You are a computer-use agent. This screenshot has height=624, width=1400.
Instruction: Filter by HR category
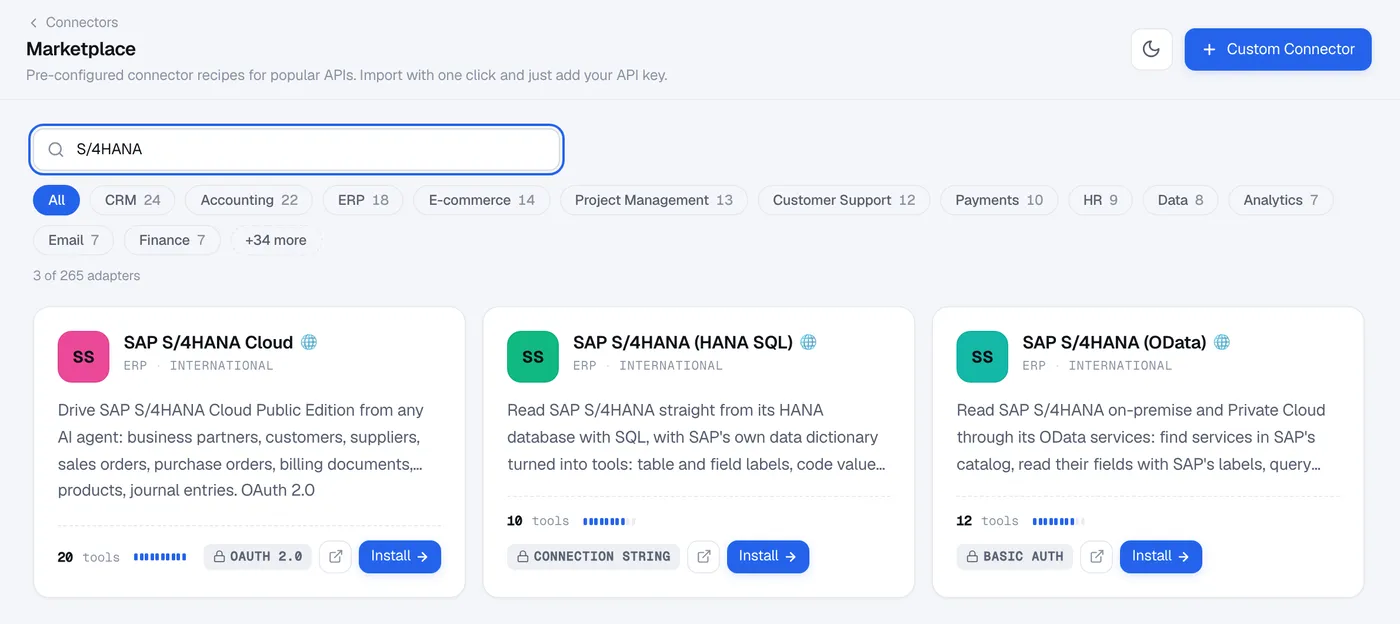[x=1100, y=200]
